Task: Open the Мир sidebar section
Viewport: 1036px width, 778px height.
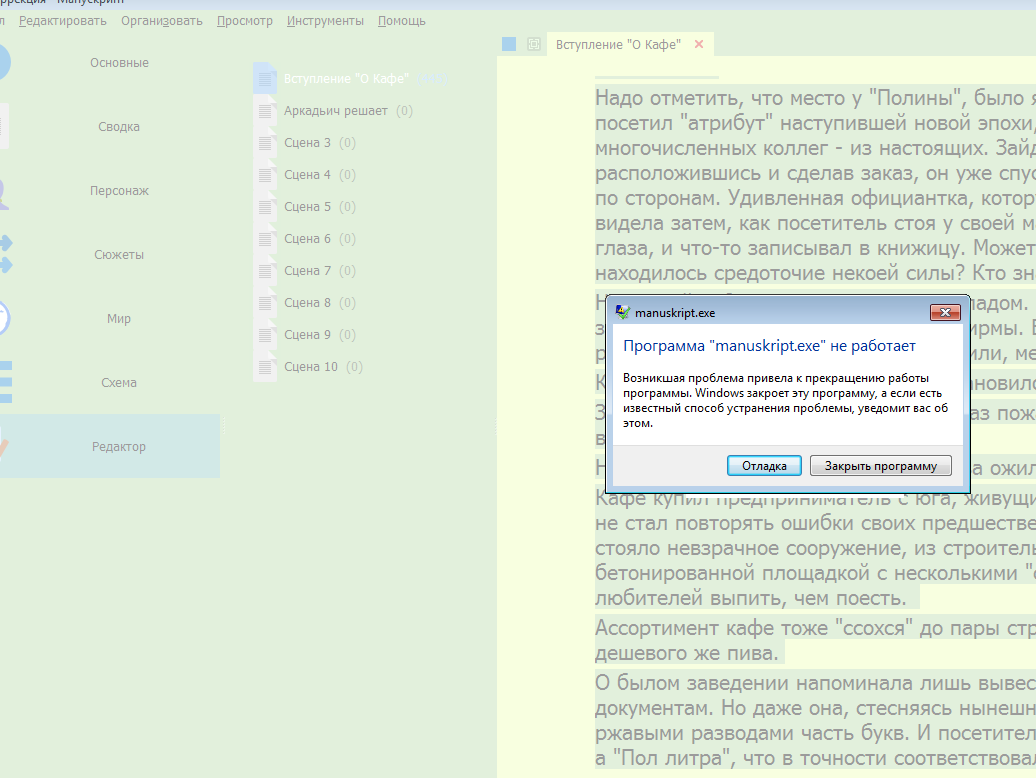Action: [x=119, y=319]
